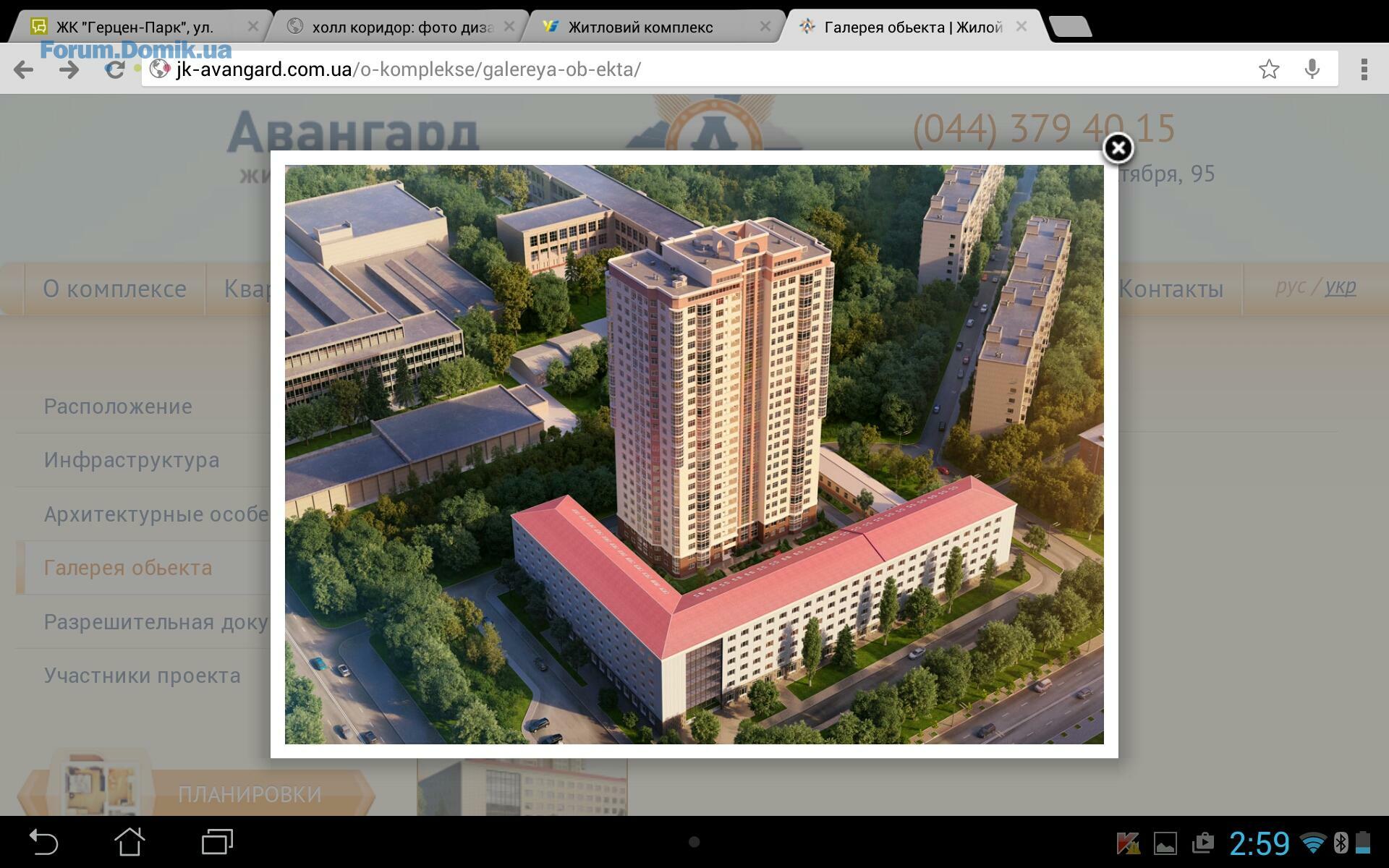
Task: Open Android recent apps view
Action: coord(217,842)
